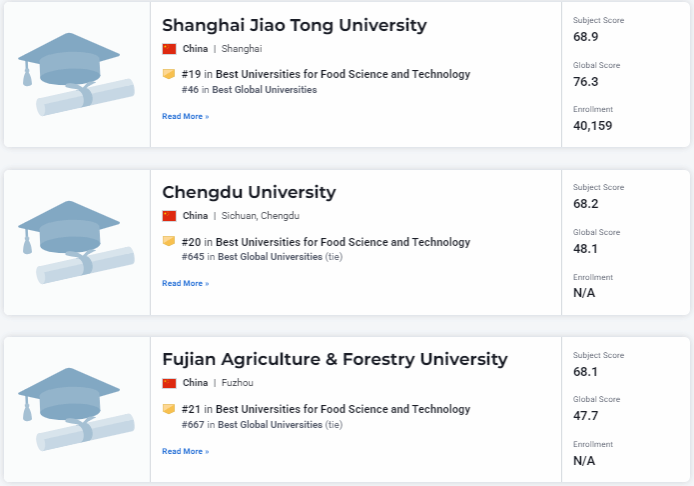This screenshot has height=486, width=694.
Task: Open Food Science ranking link at #19
Action: pos(343,74)
